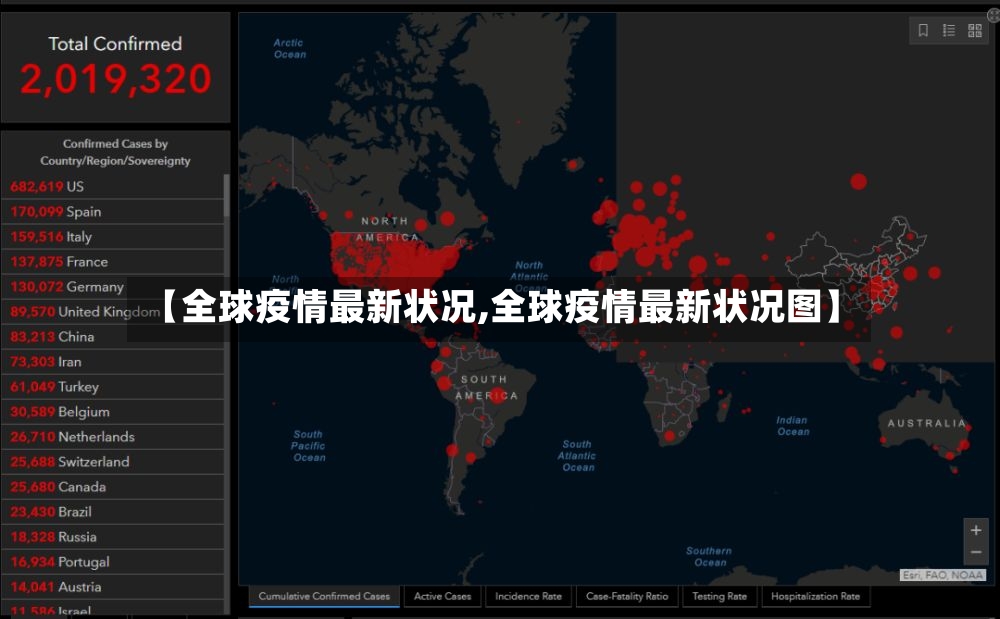The width and height of the screenshot is (1000, 619).
Task: Click the Total Confirmed 2,019,320 figure
Action: point(115,79)
